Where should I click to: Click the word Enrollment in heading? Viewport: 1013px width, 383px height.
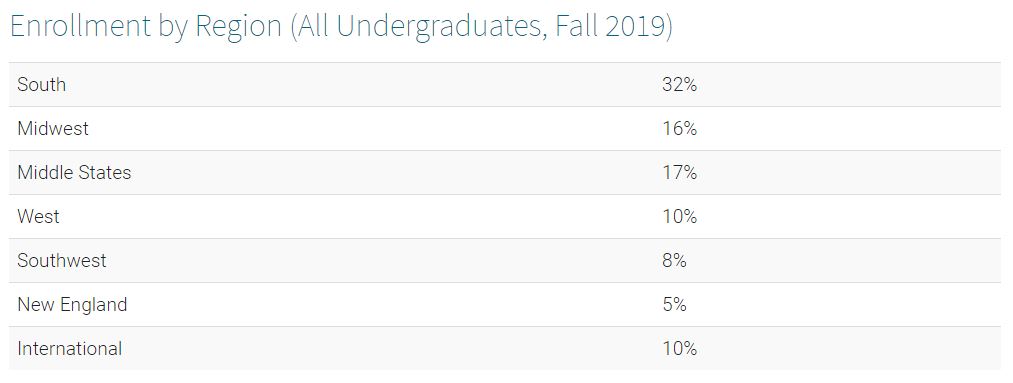(80, 26)
